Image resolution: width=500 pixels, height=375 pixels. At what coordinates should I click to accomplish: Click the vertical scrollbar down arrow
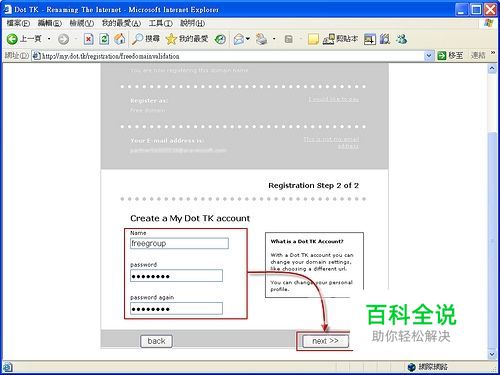click(492, 354)
